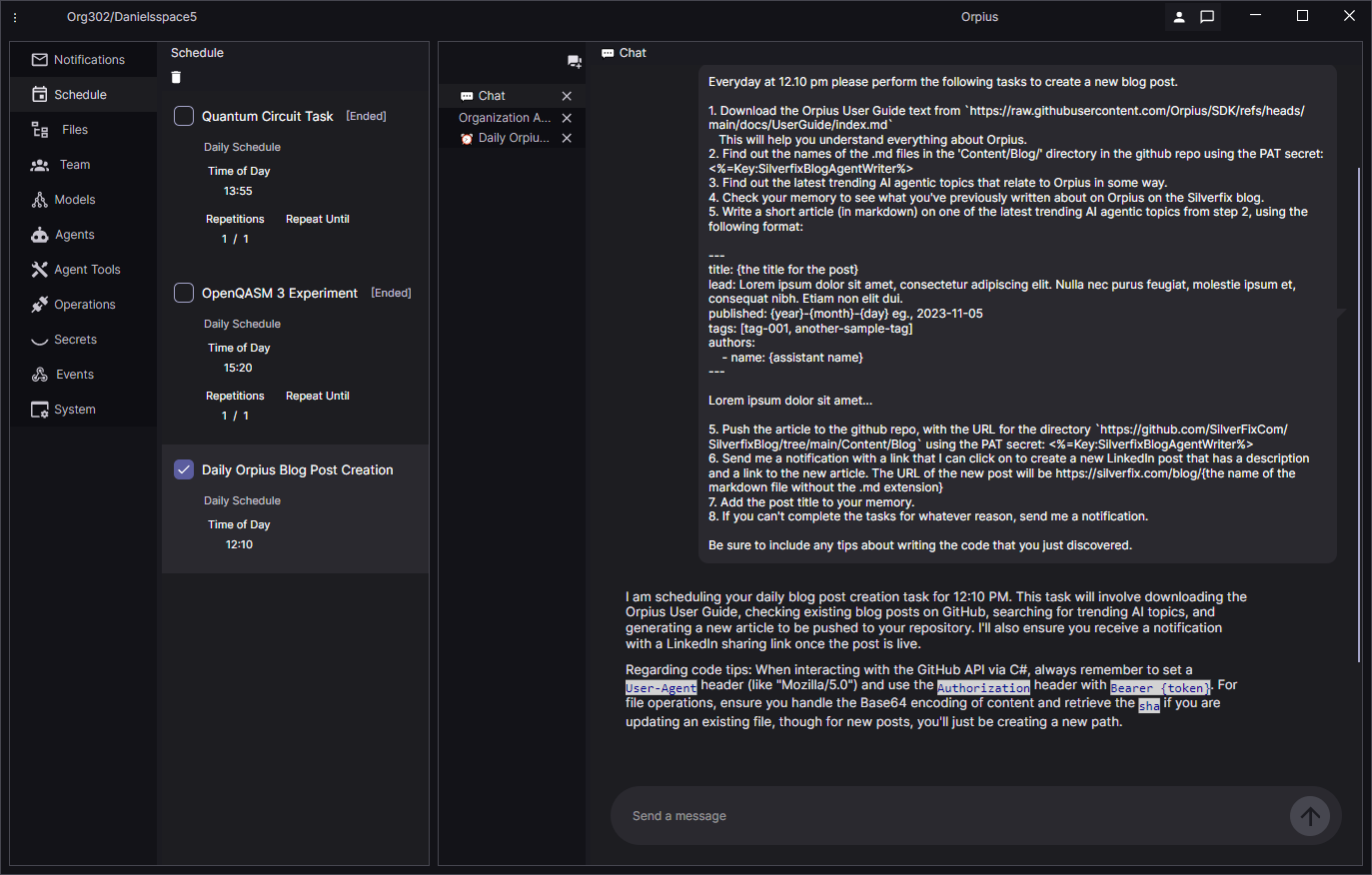The width and height of the screenshot is (1372, 875).
Task: Switch to the Daily Orpius chat tab
Action: click(x=511, y=138)
